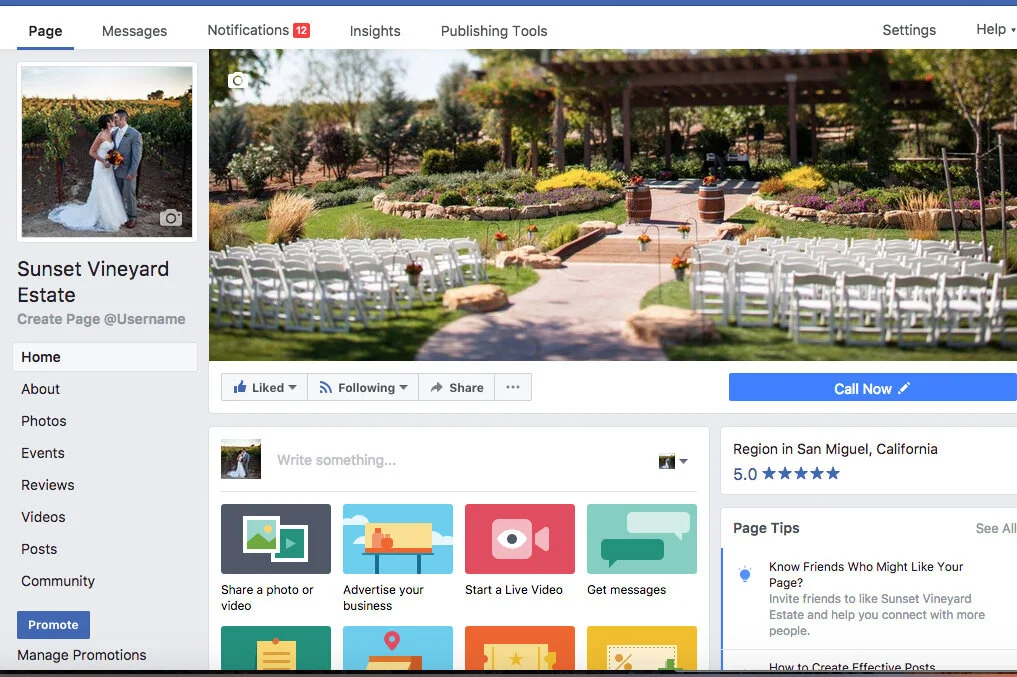Open the post-as identity selector dropdown

pos(673,461)
